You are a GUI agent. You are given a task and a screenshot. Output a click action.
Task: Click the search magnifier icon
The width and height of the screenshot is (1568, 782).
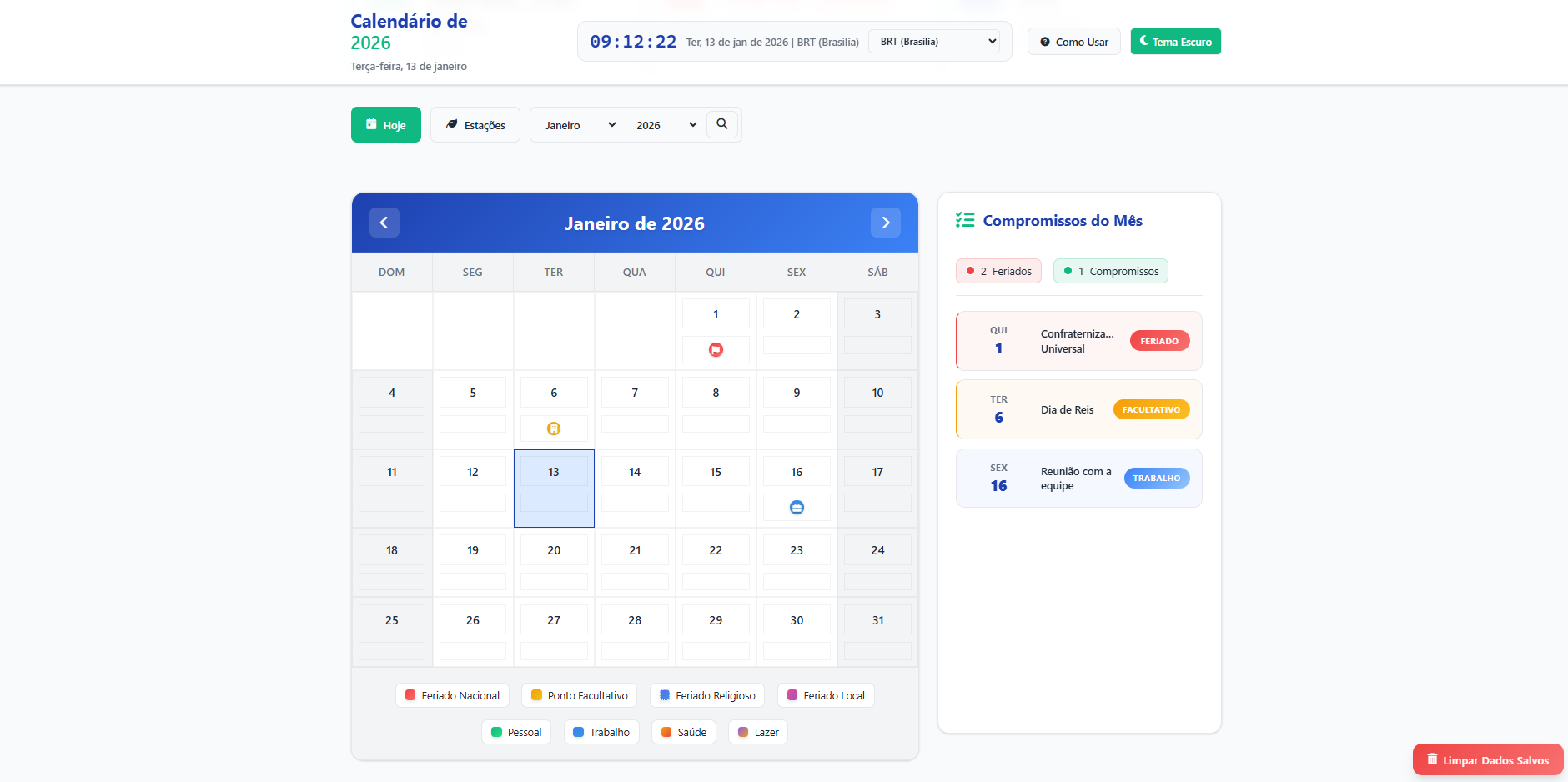click(x=722, y=124)
